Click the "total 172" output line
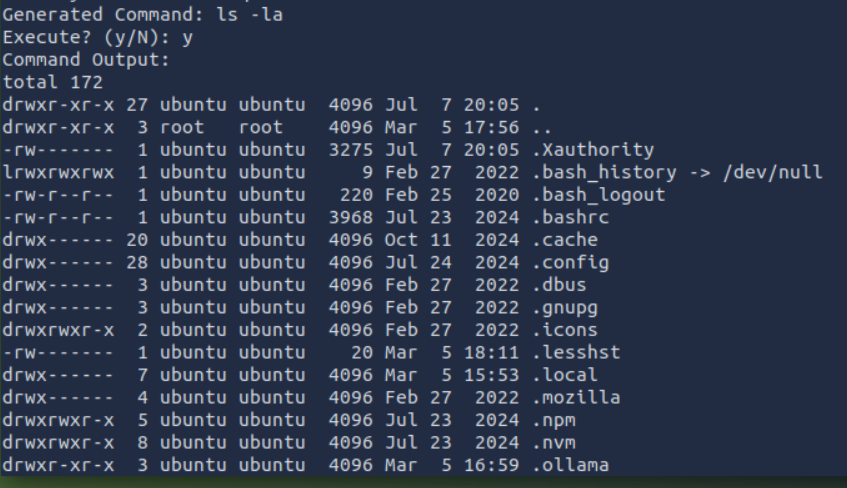 coord(53,83)
